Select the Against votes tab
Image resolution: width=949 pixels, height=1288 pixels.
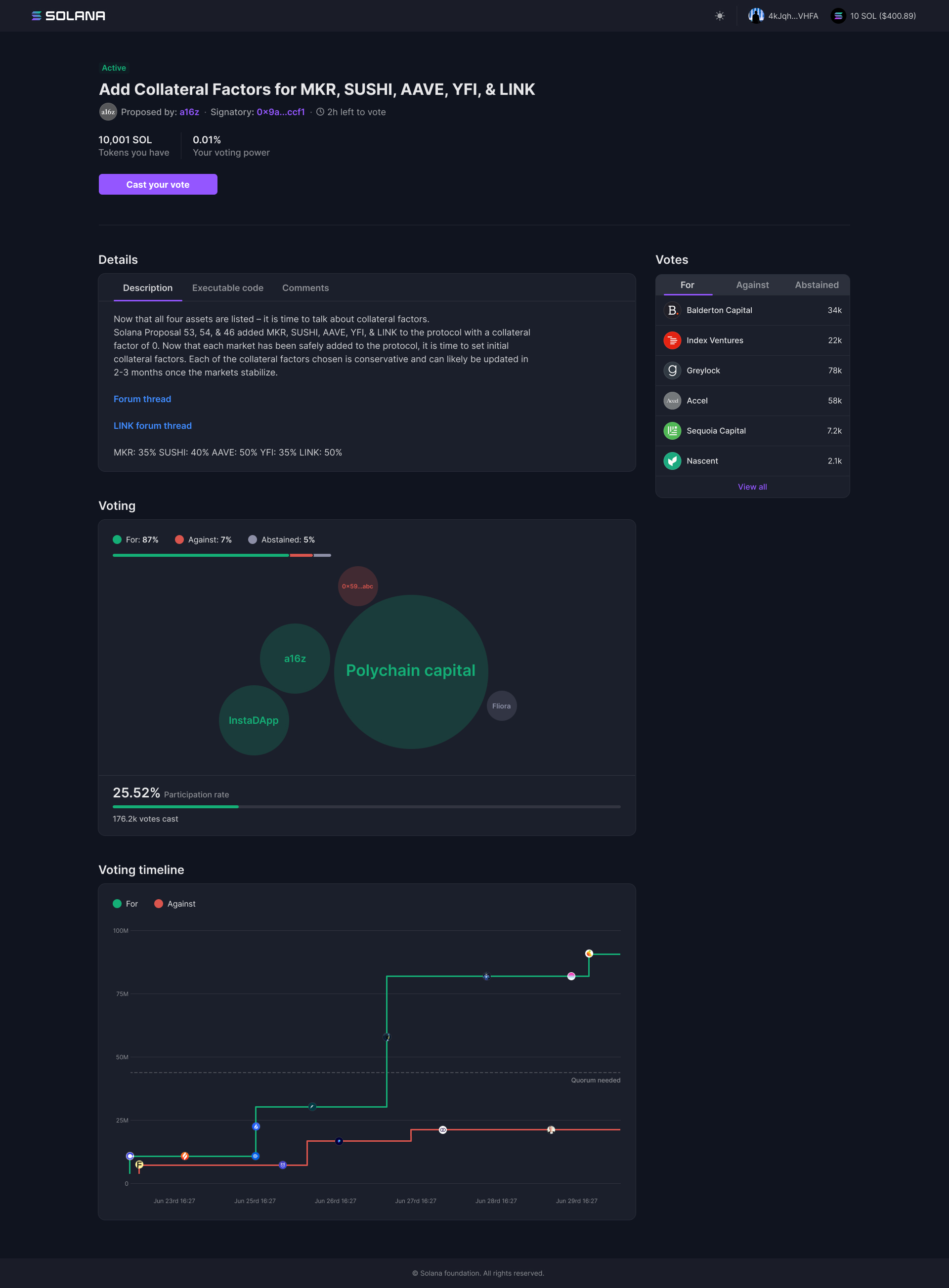tap(752, 286)
